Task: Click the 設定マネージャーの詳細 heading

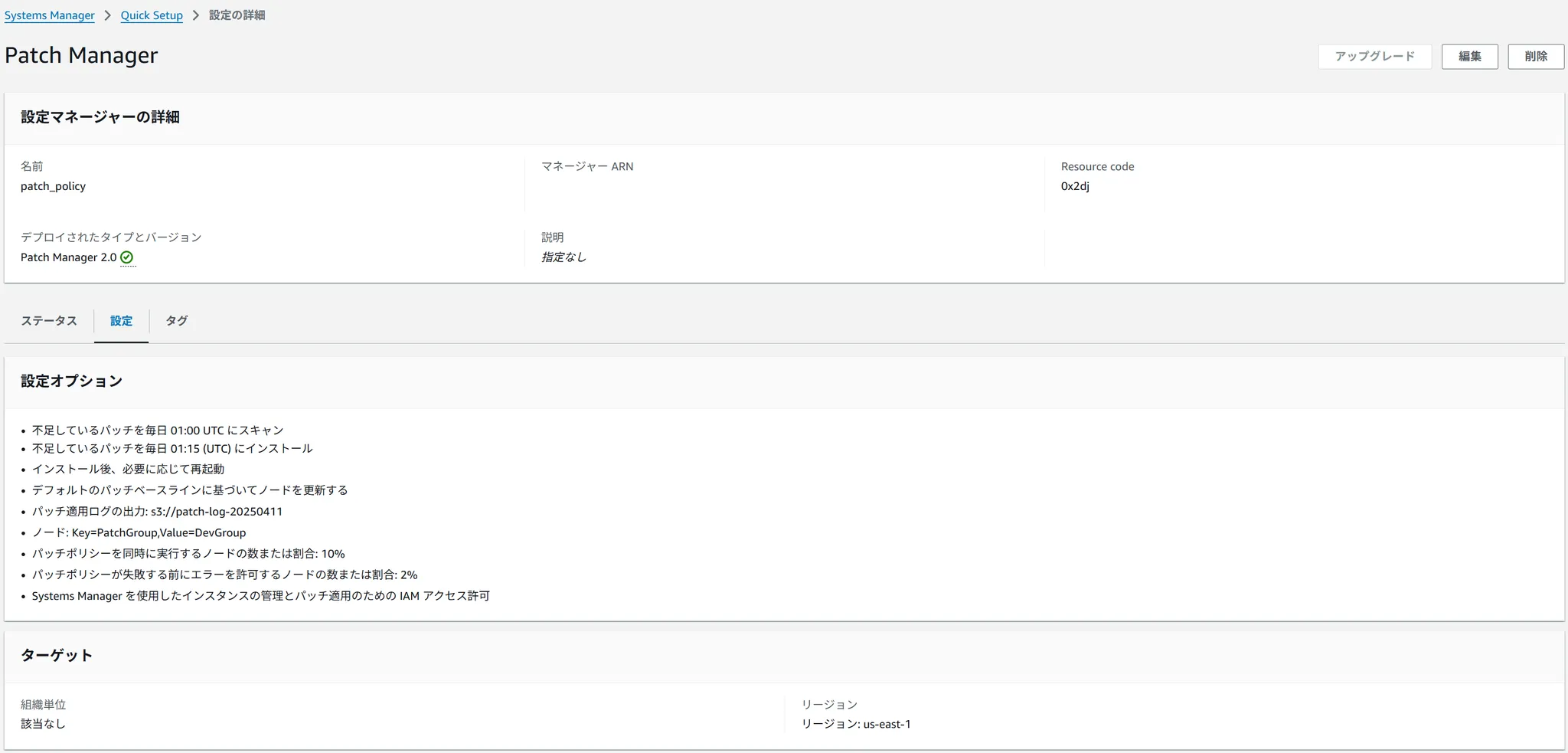Action: [x=100, y=117]
